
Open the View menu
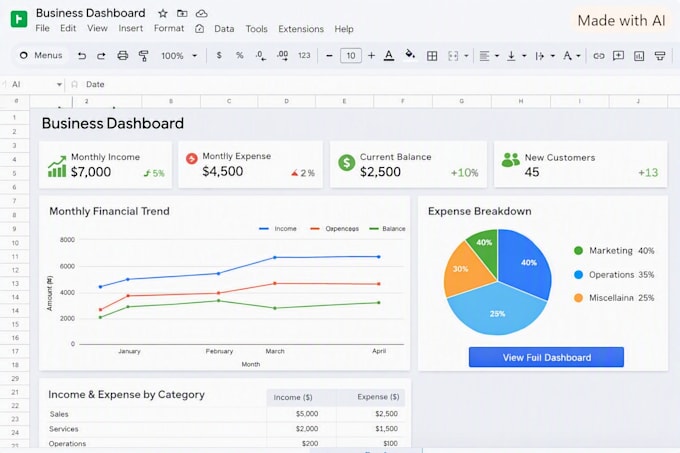[97, 28]
